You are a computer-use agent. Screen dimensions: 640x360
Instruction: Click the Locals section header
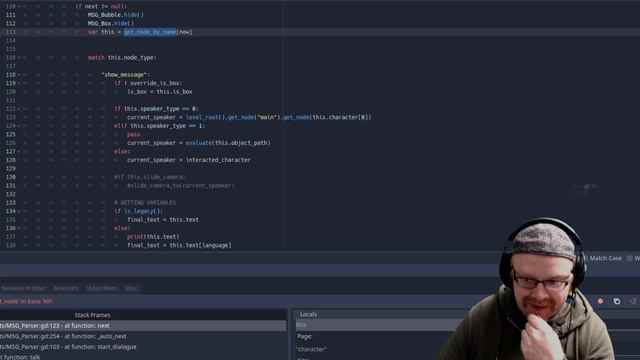309,314
